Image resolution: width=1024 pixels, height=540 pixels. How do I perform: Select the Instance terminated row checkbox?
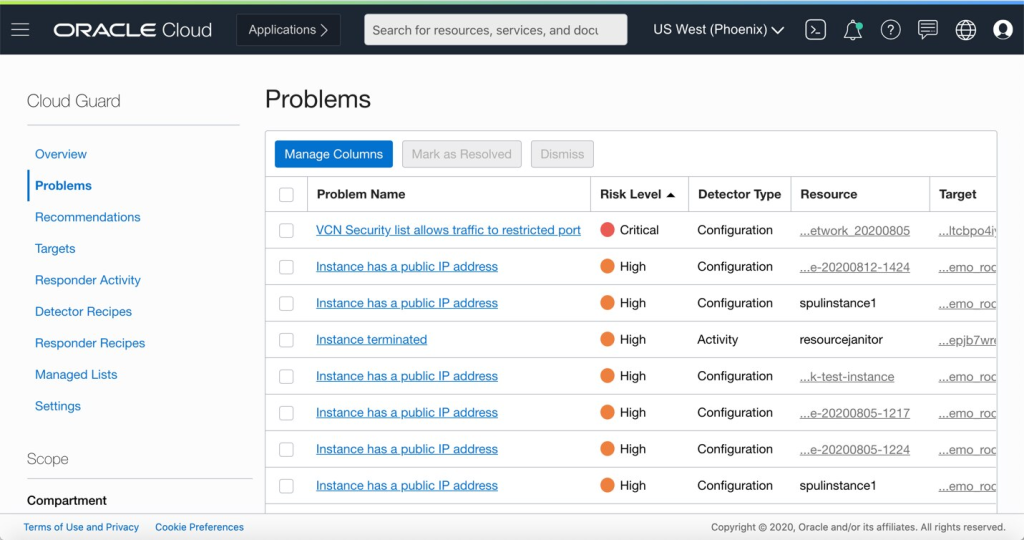pos(287,340)
